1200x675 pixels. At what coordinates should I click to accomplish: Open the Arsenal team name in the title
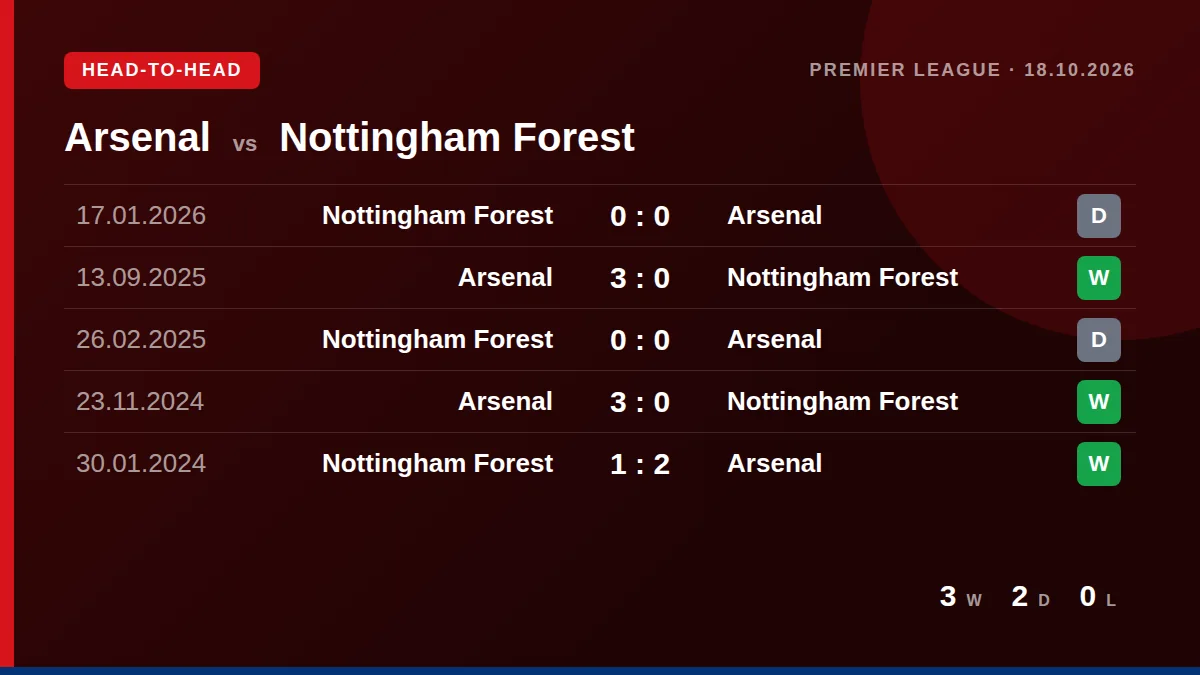137,137
